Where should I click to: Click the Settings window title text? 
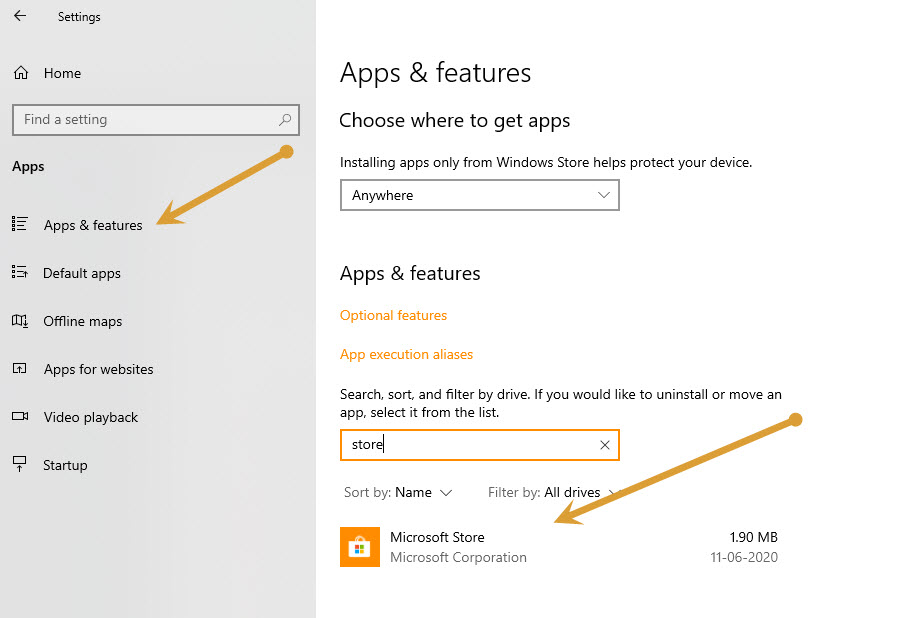(79, 17)
